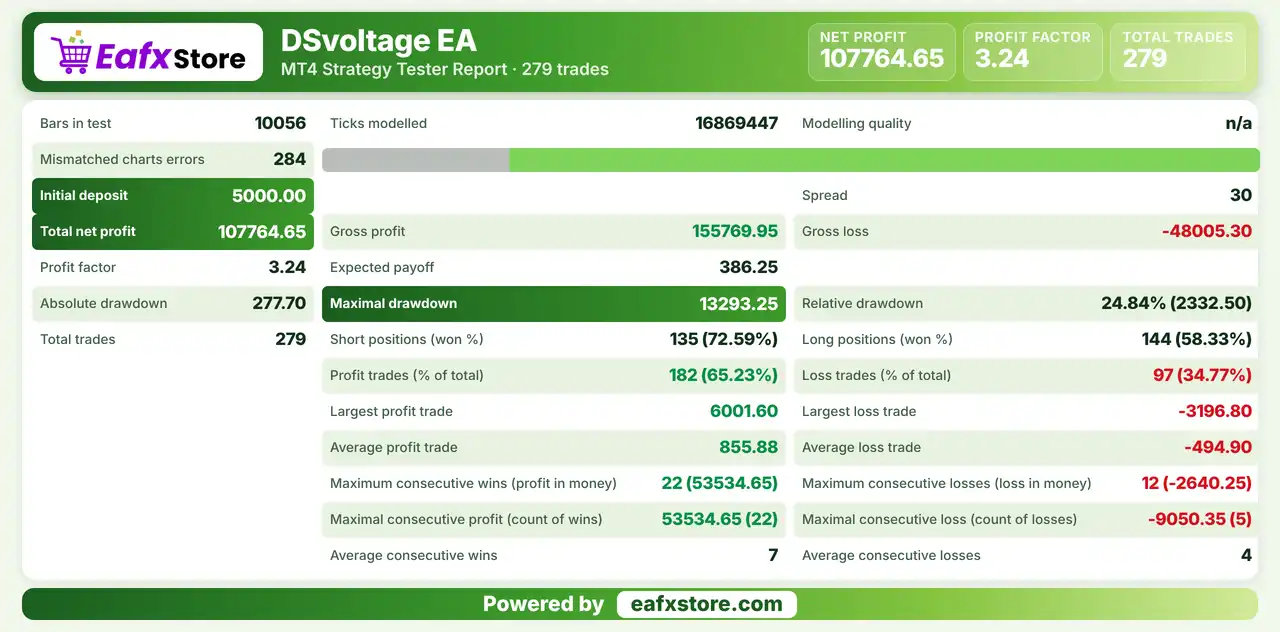
Task: Select the Maximum consecutive wins value 22 (53534.65)
Action: [x=720, y=484]
